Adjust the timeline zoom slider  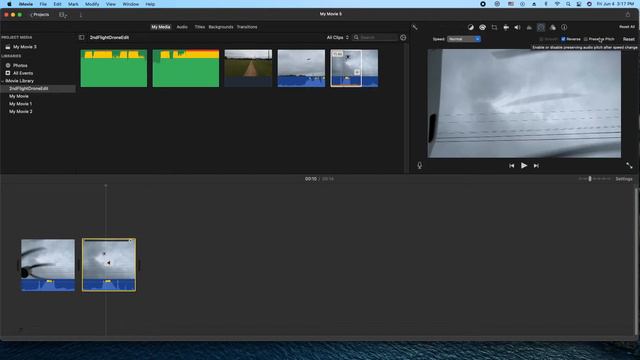(x=590, y=179)
